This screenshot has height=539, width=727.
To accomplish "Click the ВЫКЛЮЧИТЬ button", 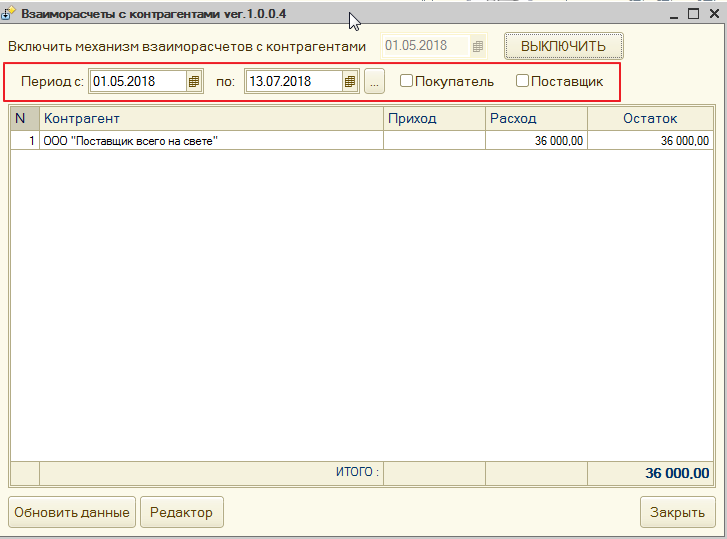I will (563, 46).
